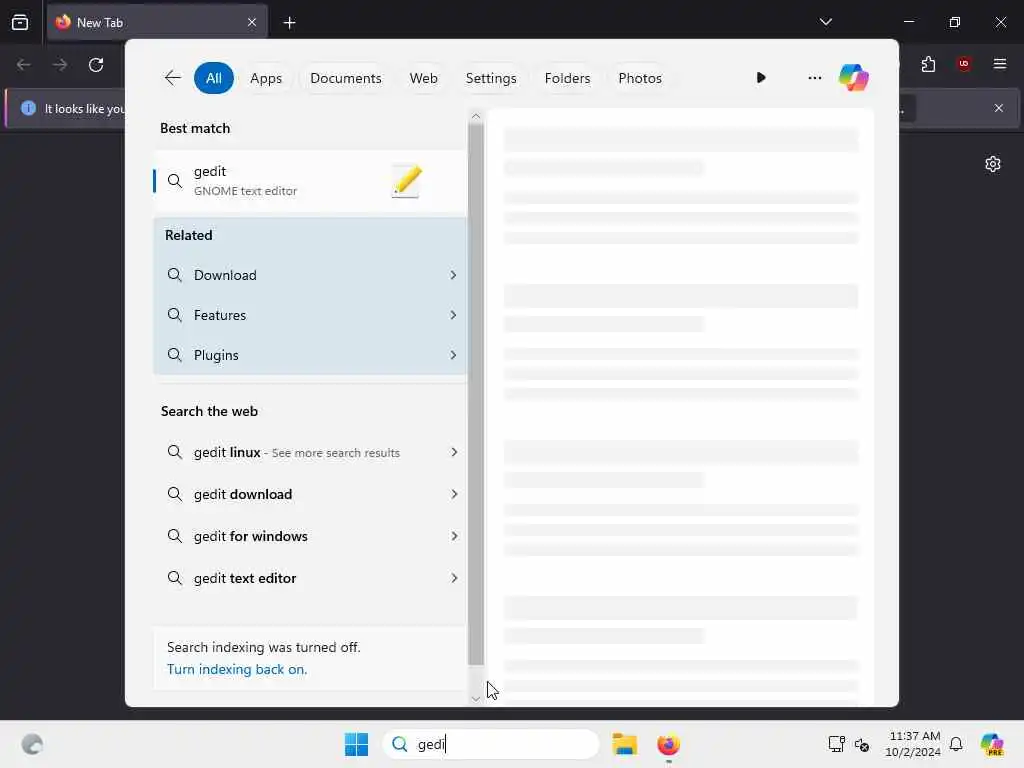The width and height of the screenshot is (1024, 768).
Task: Open the notifications bell in system tray
Action: tap(956, 744)
